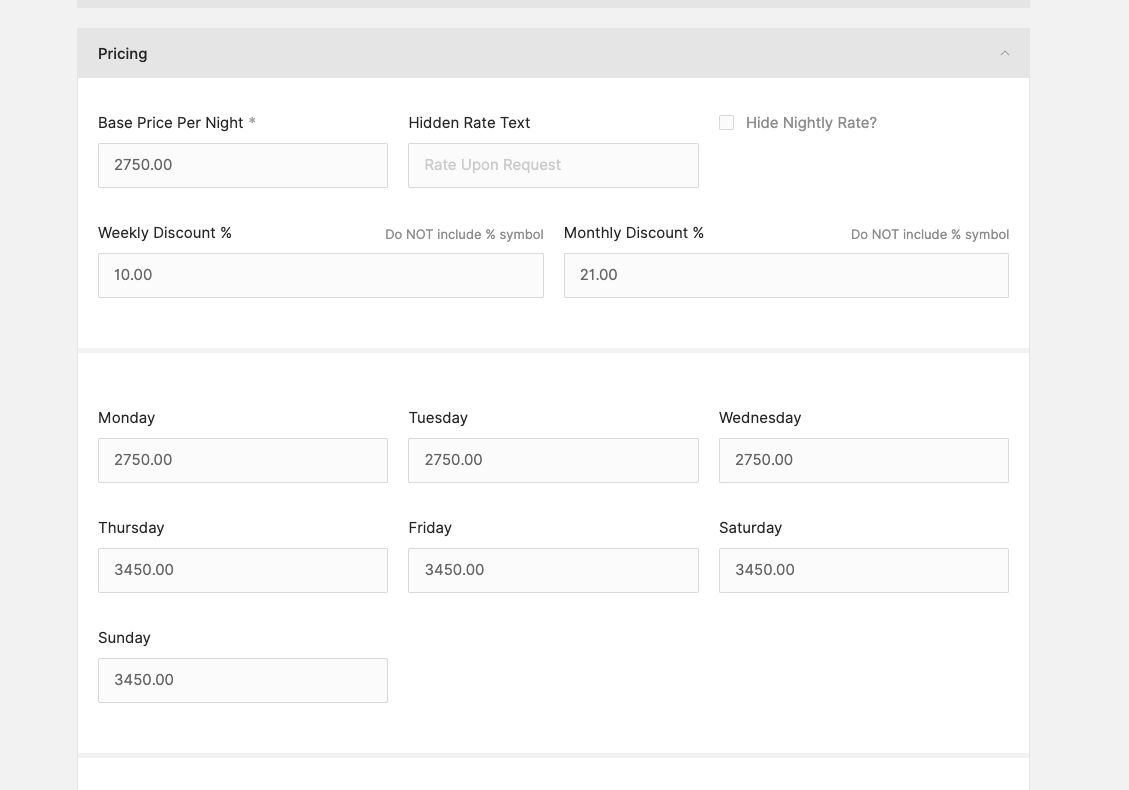Select the Monthly Discount % input box
This screenshot has width=1129, height=790.
pyautogui.click(x=786, y=275)
